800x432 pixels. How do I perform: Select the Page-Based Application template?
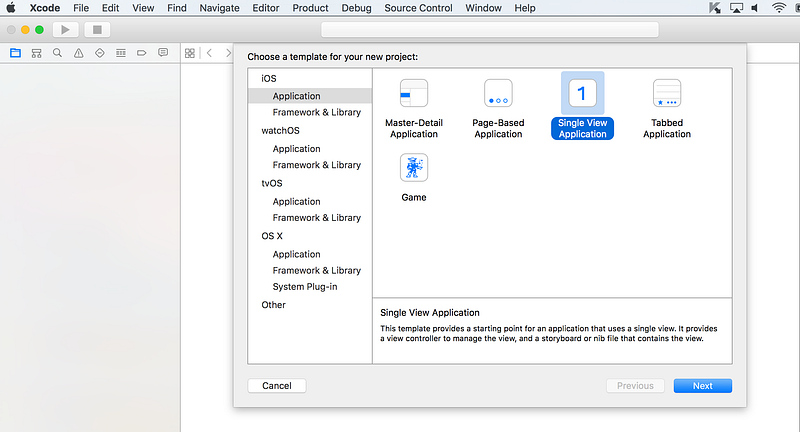[x=498, y=109]
